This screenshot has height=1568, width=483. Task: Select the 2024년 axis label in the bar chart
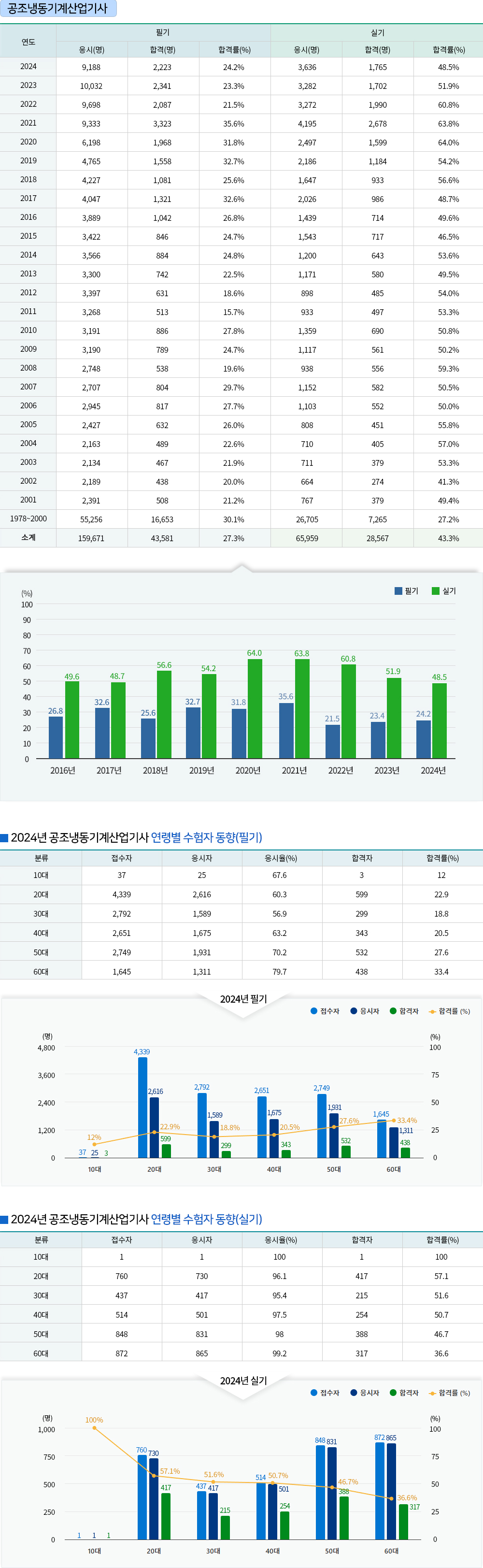point(433,770)
